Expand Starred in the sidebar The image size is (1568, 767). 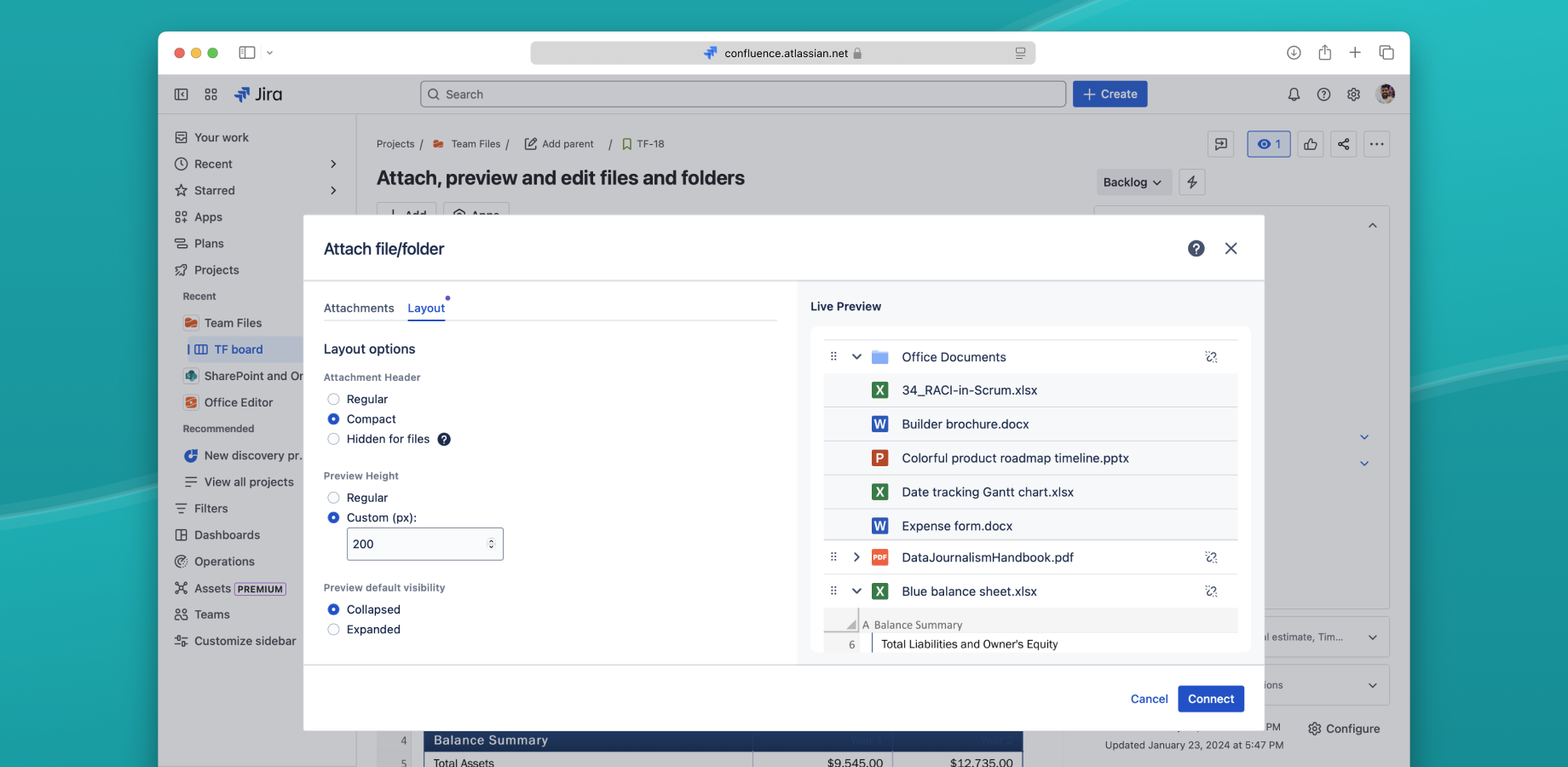(x=333, y=191)
